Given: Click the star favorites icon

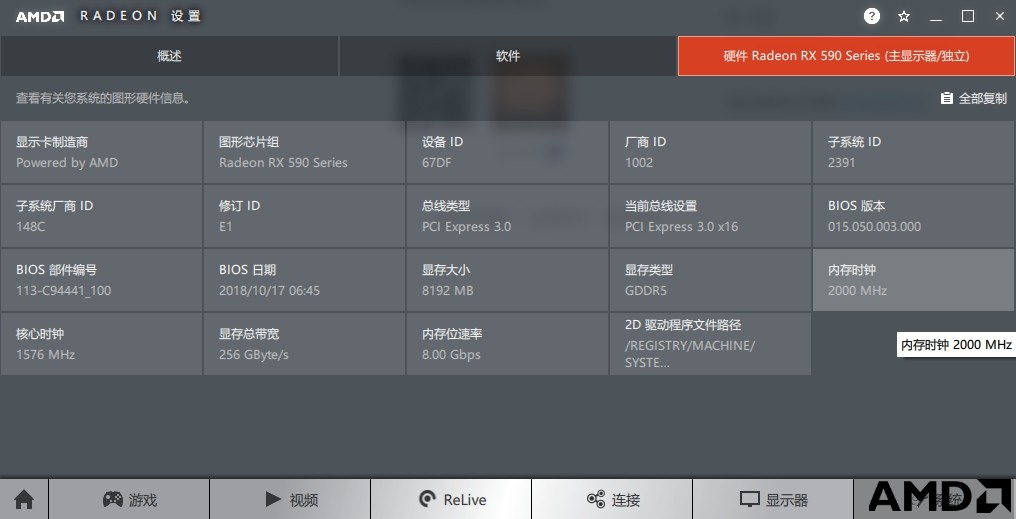Looking at the screenshot, I should 904,17.
